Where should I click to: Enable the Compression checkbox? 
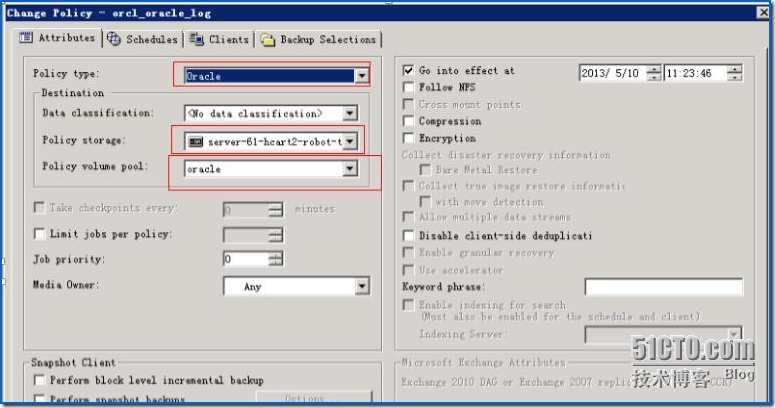pyautogui.click(x=408, y=121)
